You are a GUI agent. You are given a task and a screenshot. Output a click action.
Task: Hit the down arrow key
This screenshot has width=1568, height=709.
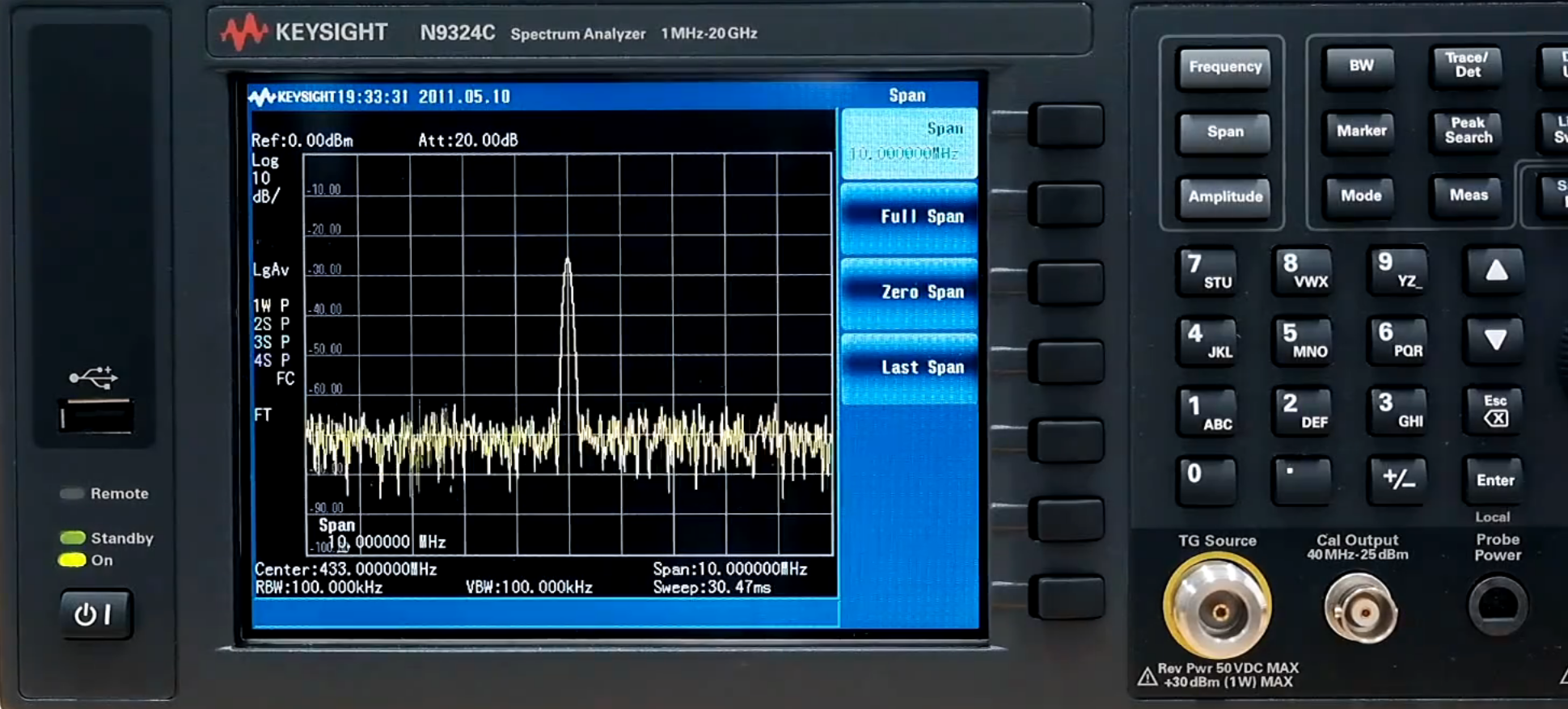coord(1494,340)
